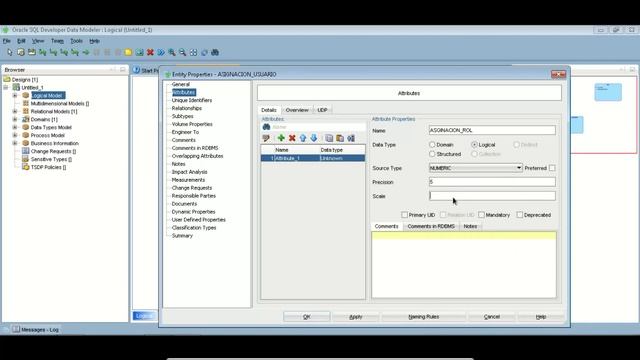Click the rightmost icon in attribute toolbar
The width and height of the screenshot is (640, 360).
coord(351,138)
